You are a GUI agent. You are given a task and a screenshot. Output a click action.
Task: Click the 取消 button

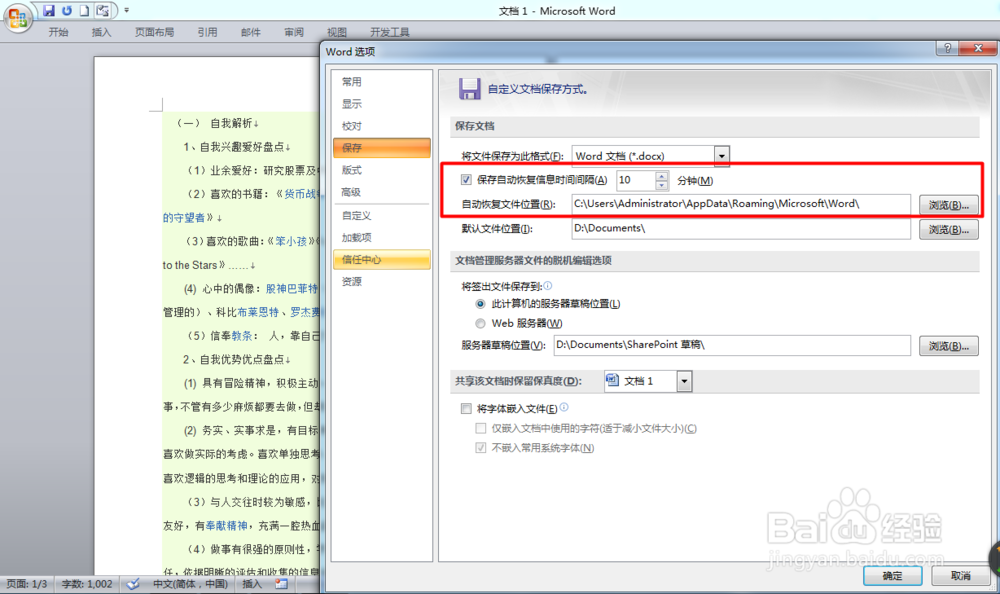click(960, 575)
